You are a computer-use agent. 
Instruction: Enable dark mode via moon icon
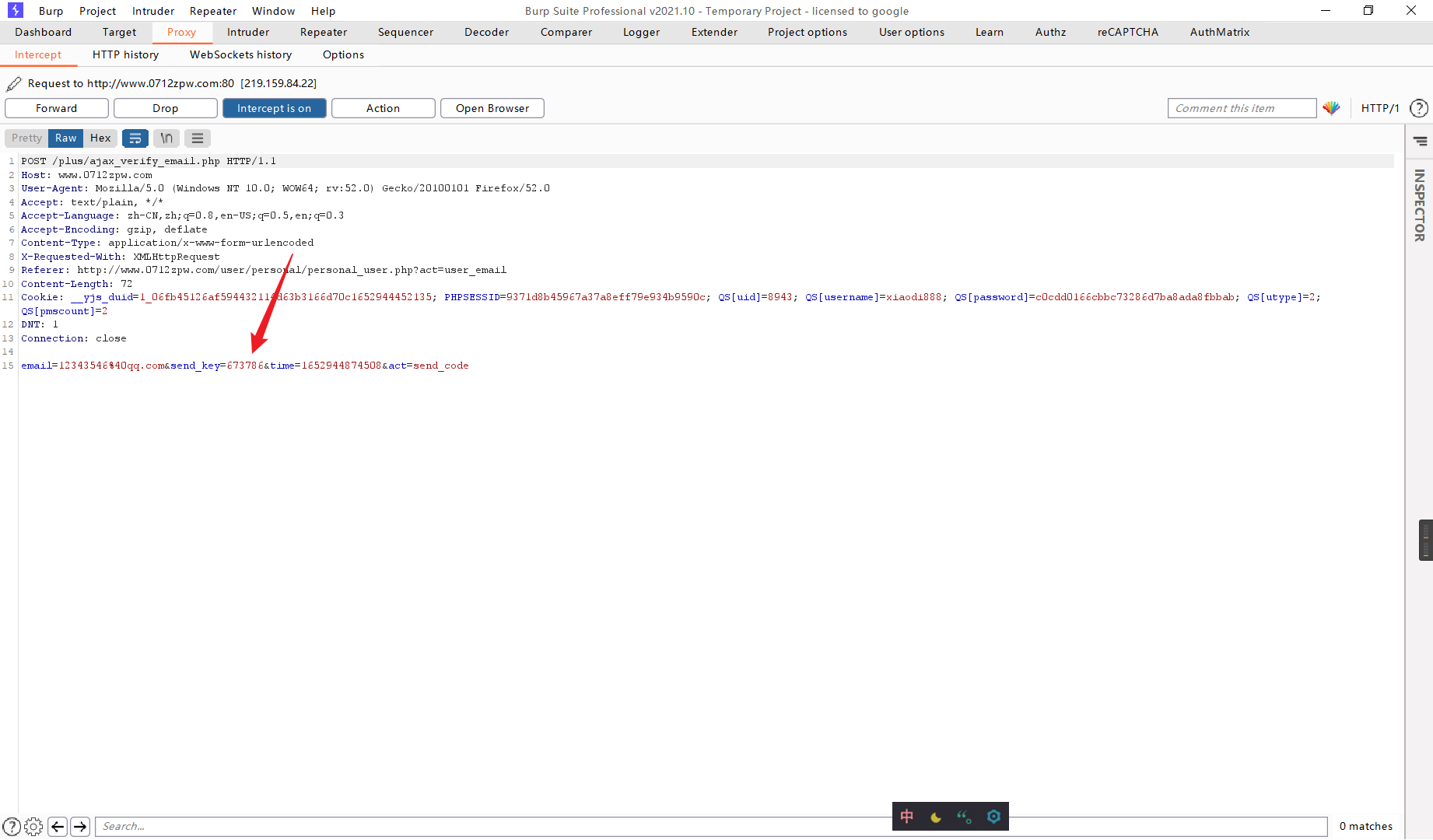[935, 817]
